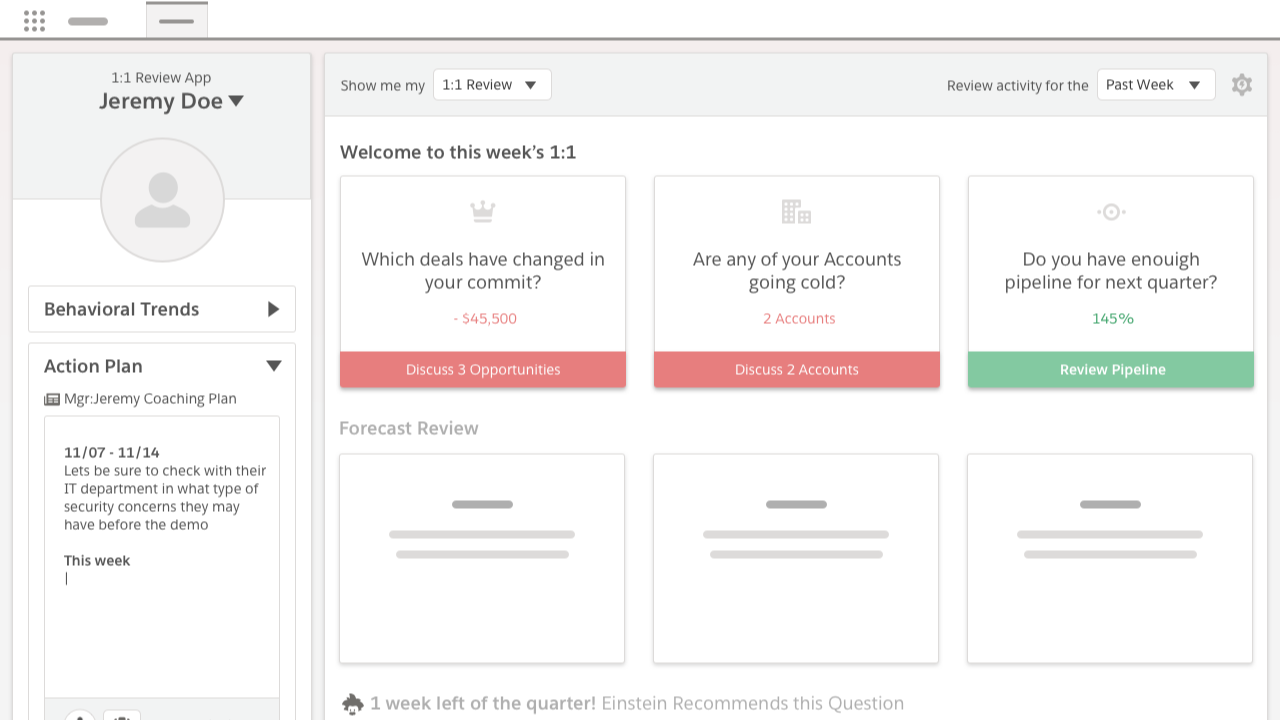
Task: Click the green Review Pipeline button
Action: pos(1111,369)
